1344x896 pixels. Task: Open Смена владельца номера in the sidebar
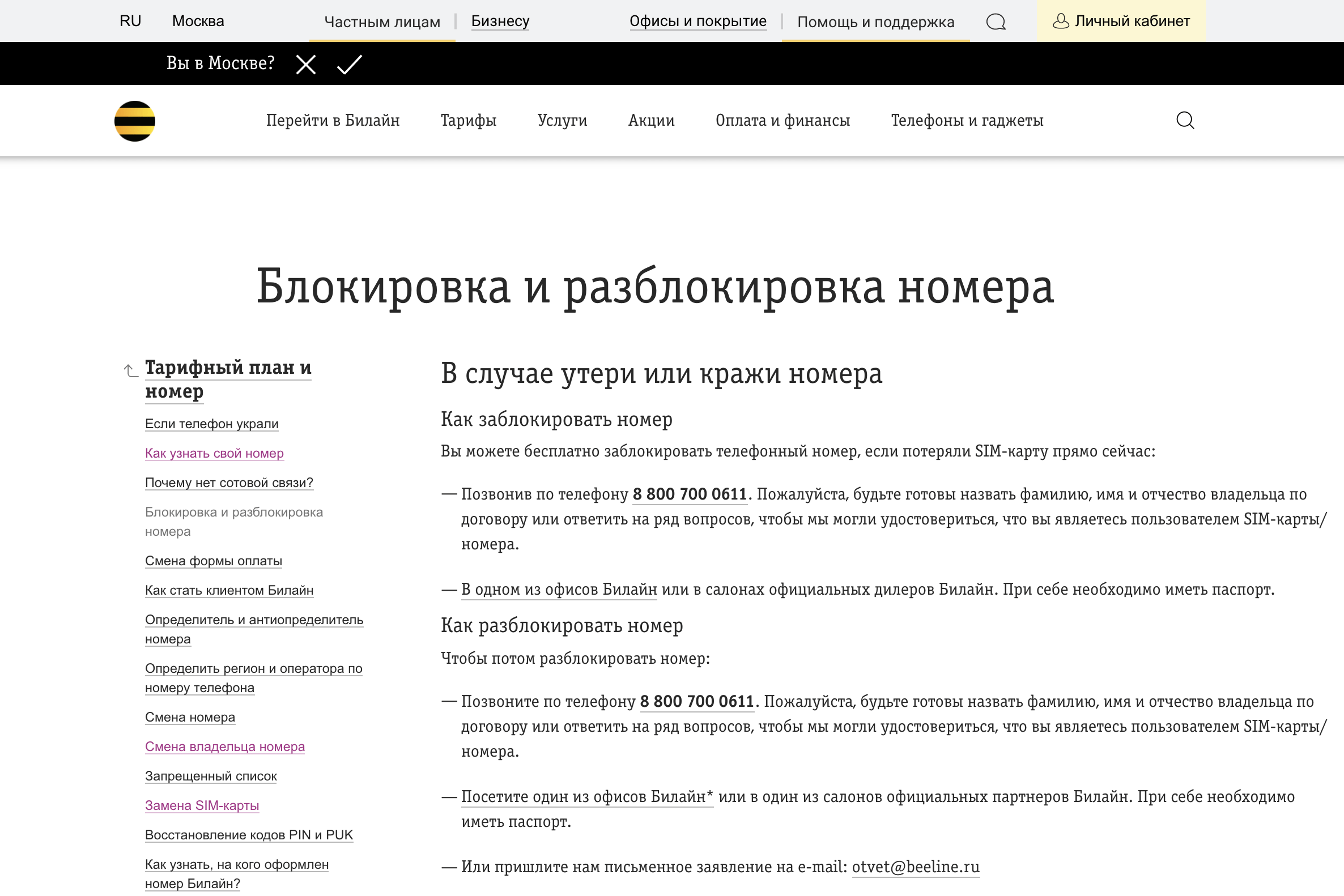(x=225, y=746)
